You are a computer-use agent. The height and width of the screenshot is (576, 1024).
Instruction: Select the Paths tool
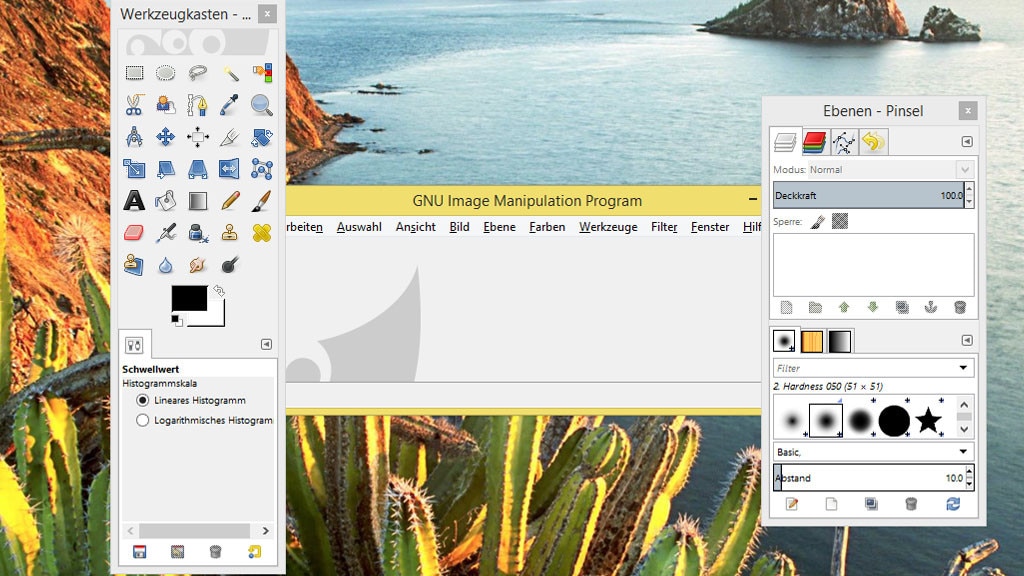tap(197, 104)
